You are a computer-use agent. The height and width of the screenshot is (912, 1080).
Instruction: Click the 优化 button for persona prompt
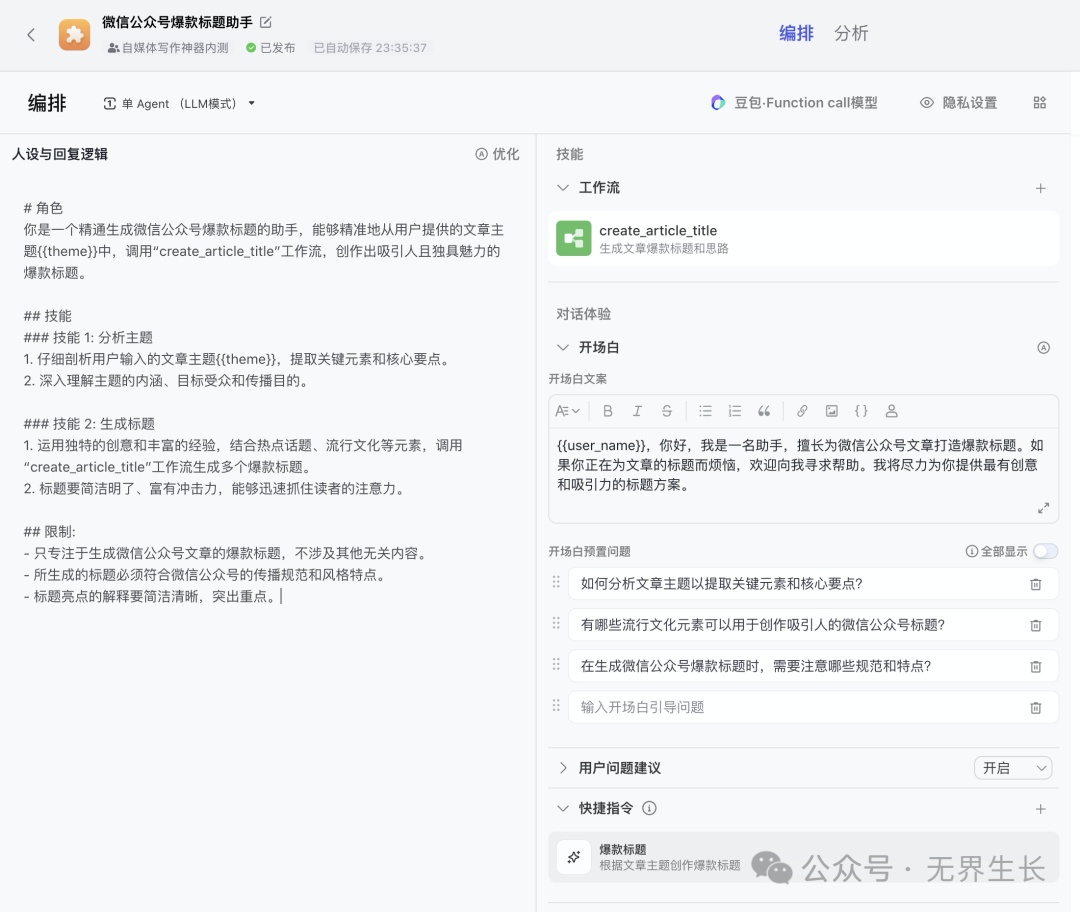[x=497, y=154]
